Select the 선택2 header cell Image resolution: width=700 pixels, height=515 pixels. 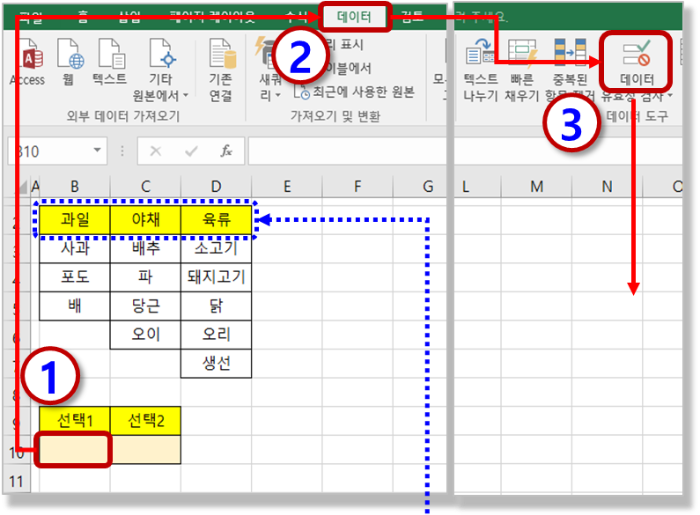coord(146,421)
